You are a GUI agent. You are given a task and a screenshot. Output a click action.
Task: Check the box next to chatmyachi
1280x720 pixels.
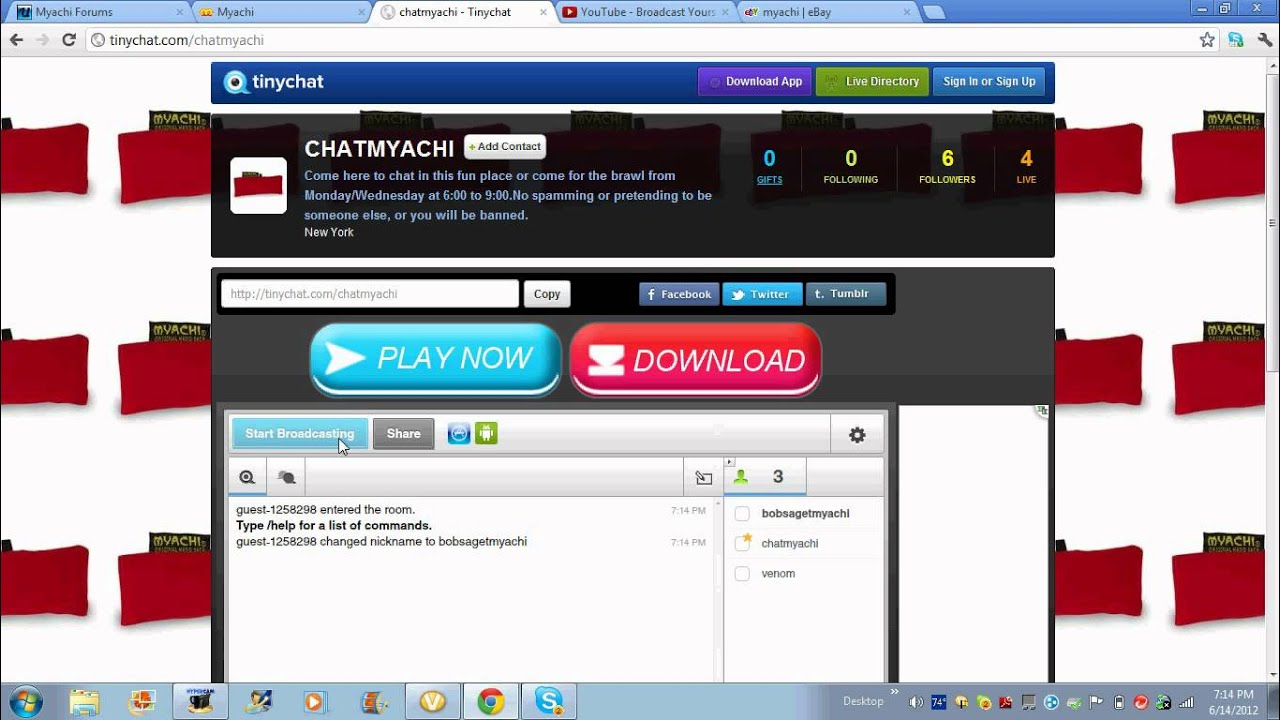(x=742, y=544)
